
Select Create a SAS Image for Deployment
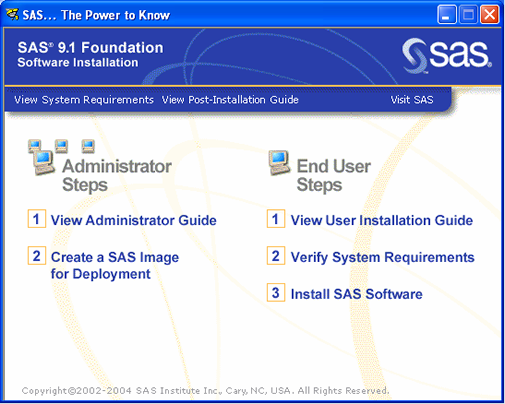pyautogui.click(x=115, y=266)
